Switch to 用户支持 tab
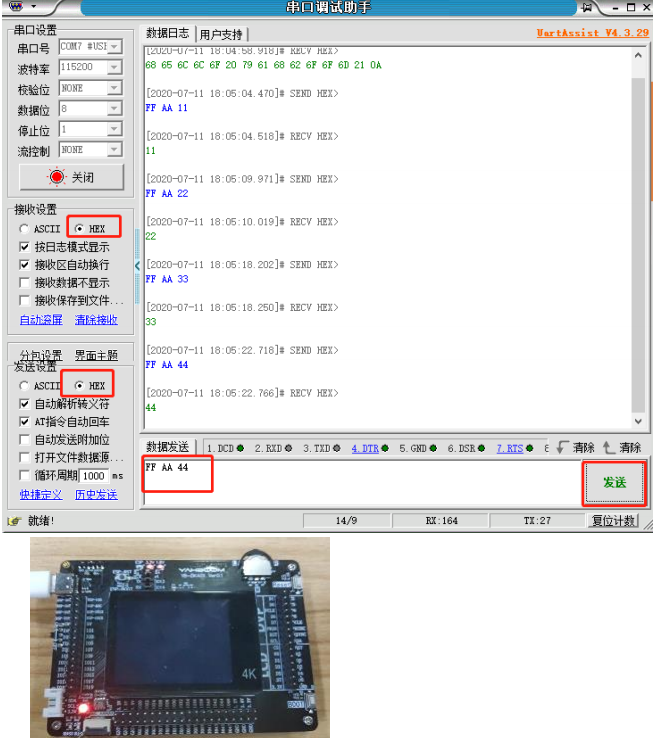Screen dimensions: 665x738 click(221, 34)
